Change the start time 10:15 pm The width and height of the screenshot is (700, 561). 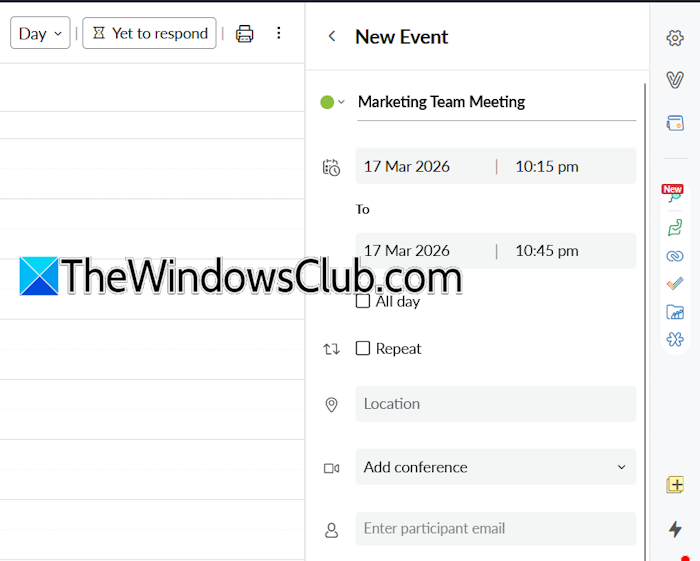pyautogui.click(x=547, y=166)
